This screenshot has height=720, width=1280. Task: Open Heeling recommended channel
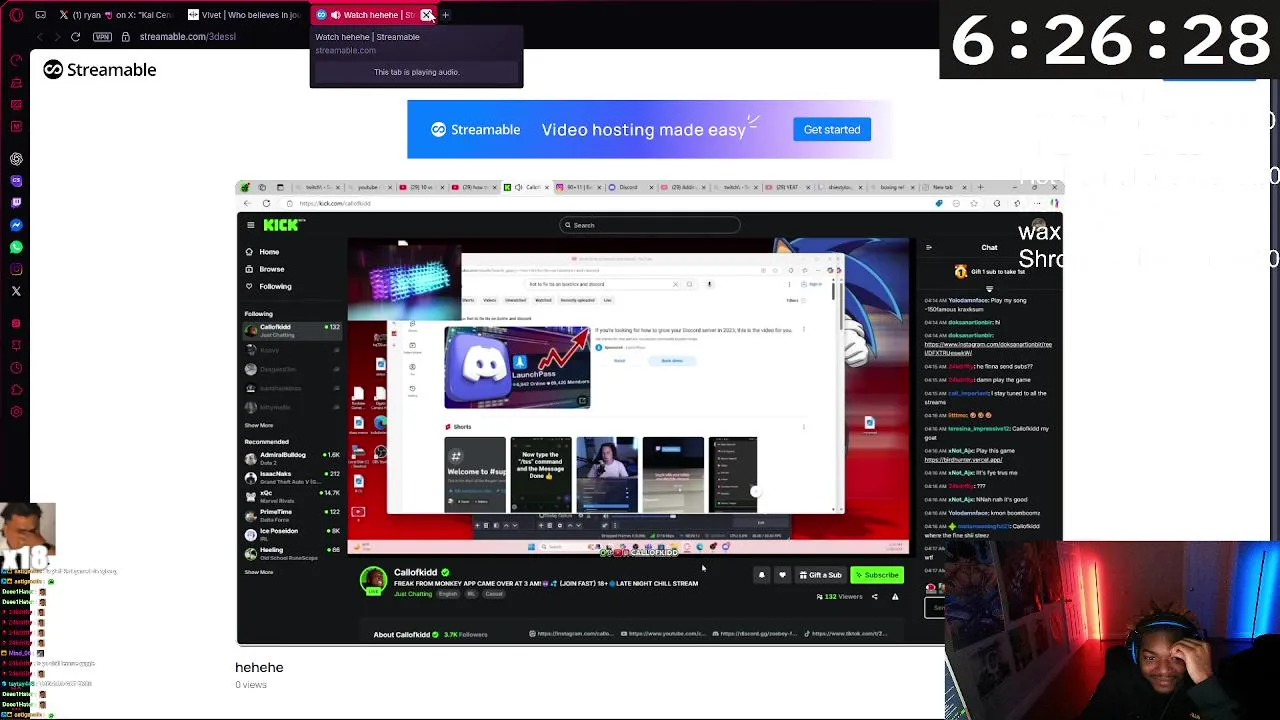click(293, 553)
